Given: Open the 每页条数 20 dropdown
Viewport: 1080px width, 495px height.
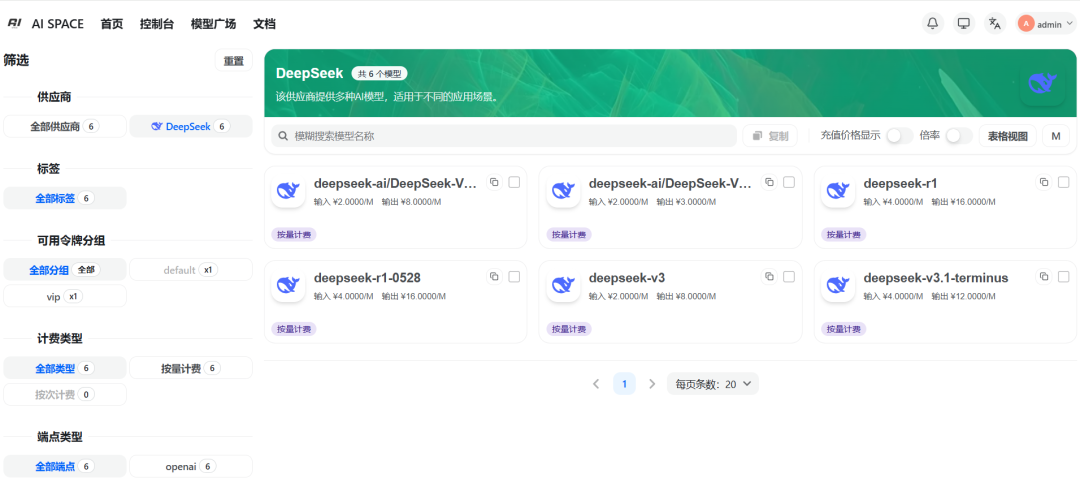Looking at the screenshot, I should 713,383.
